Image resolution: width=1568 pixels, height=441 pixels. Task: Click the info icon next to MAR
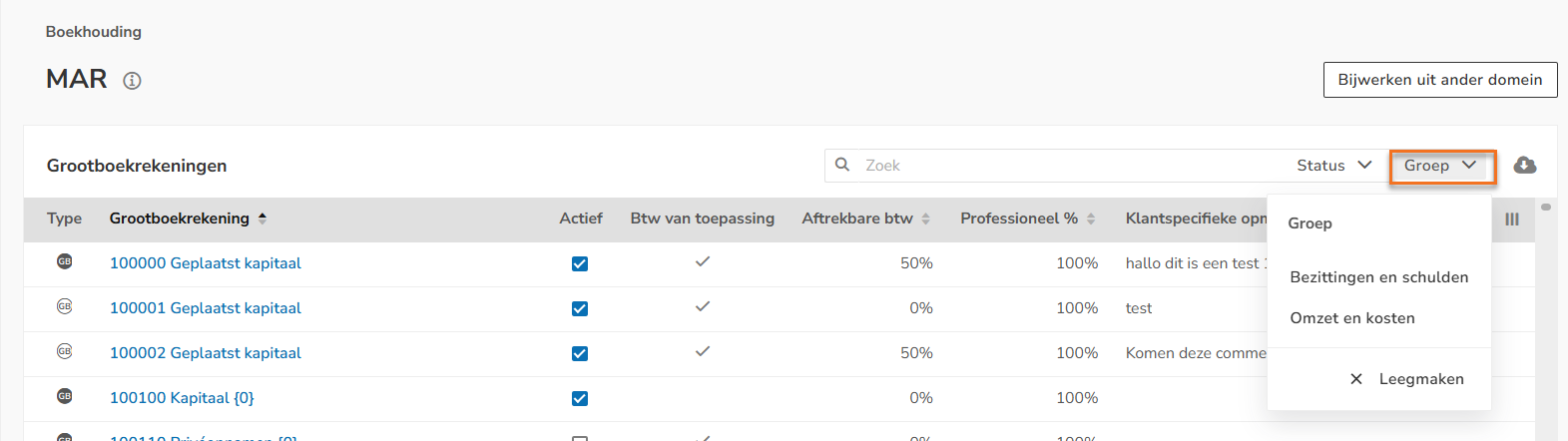(132, 81)
